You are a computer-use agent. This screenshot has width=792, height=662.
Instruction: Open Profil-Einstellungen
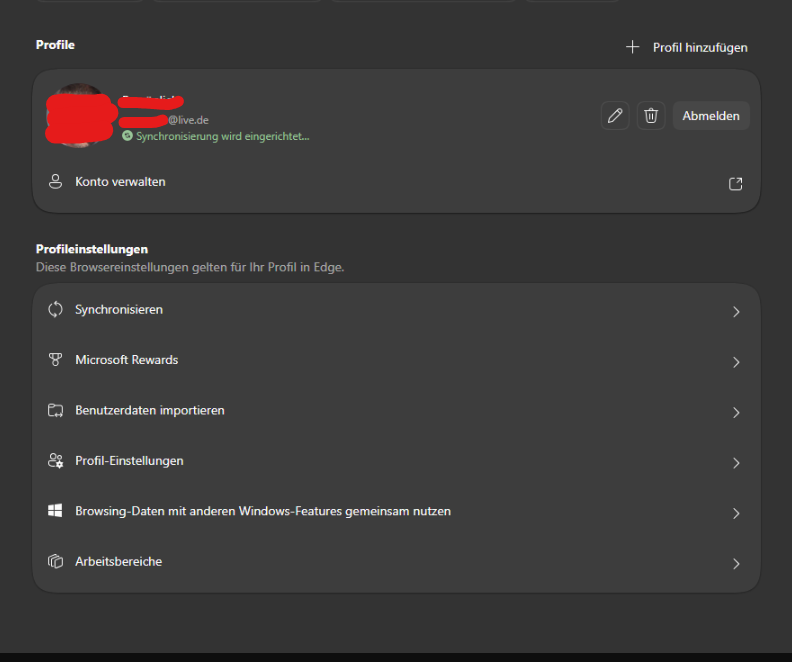[397, 461]
